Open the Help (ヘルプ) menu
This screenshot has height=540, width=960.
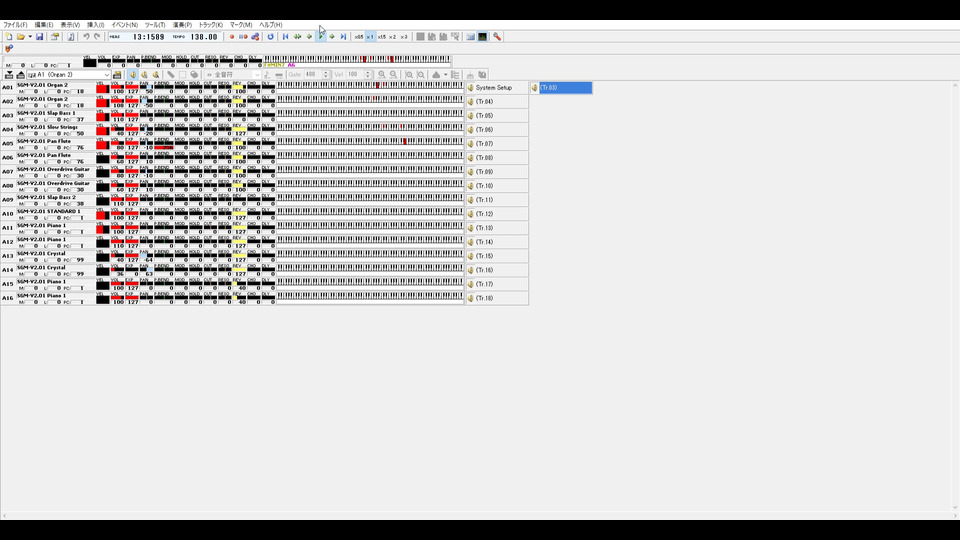[x=271, y=25]
